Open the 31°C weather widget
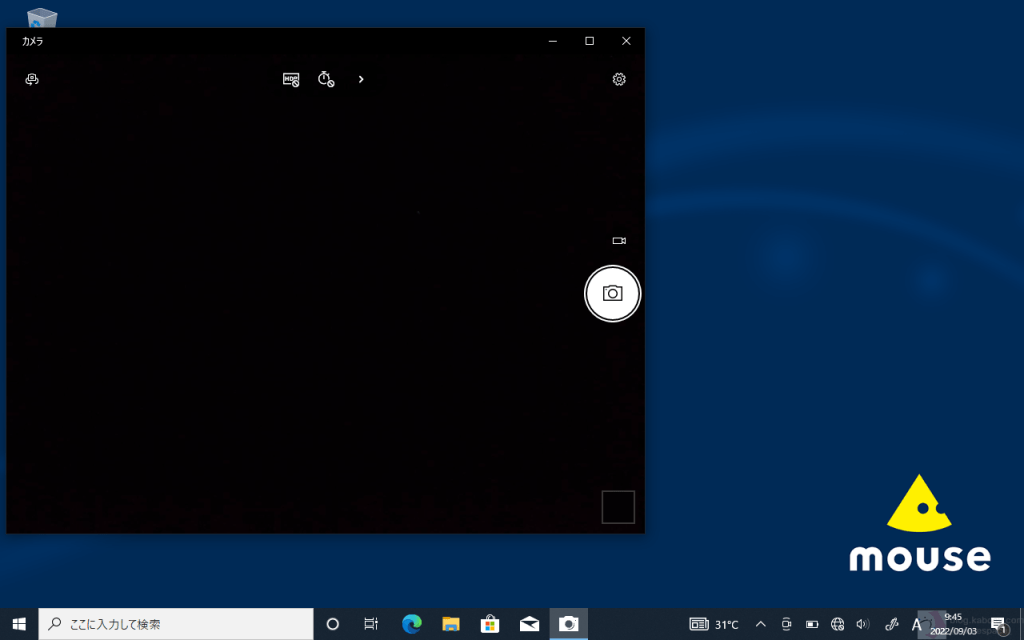The image size is (1024, 640). [715, 624]
